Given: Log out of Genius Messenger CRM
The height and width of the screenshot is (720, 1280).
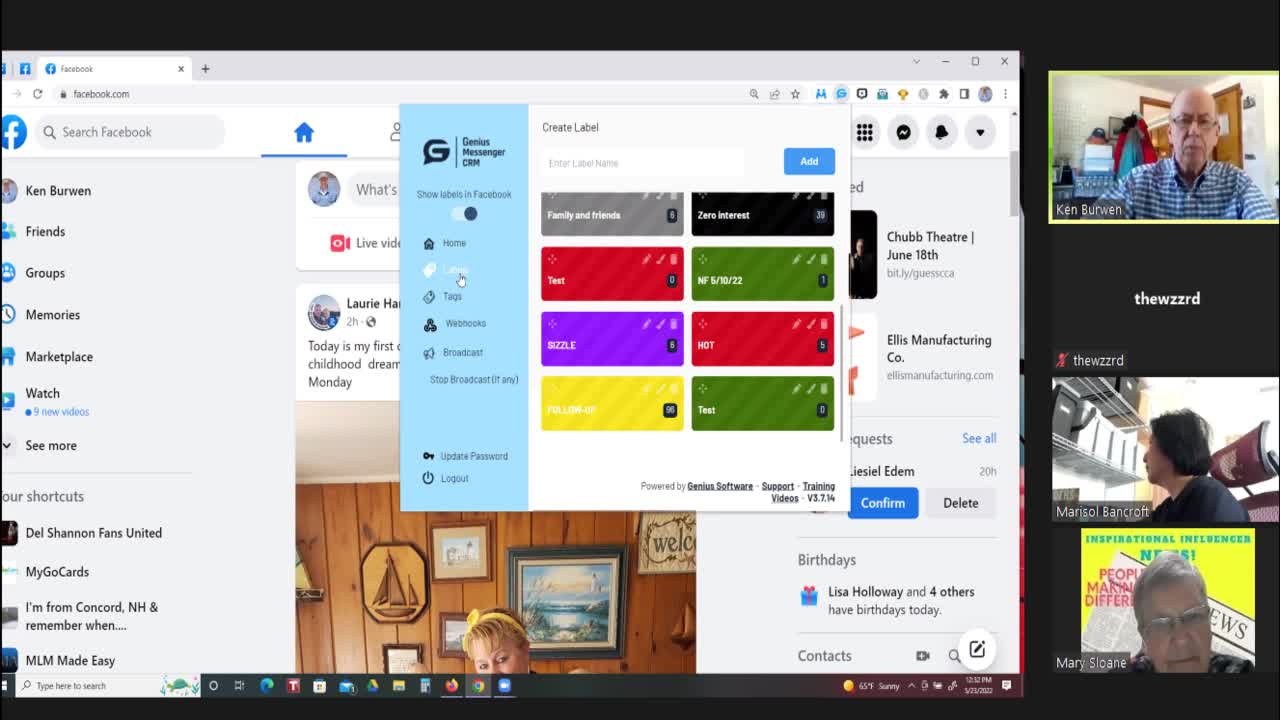Looking at the screenshot, I should click(x=446, y=478).
